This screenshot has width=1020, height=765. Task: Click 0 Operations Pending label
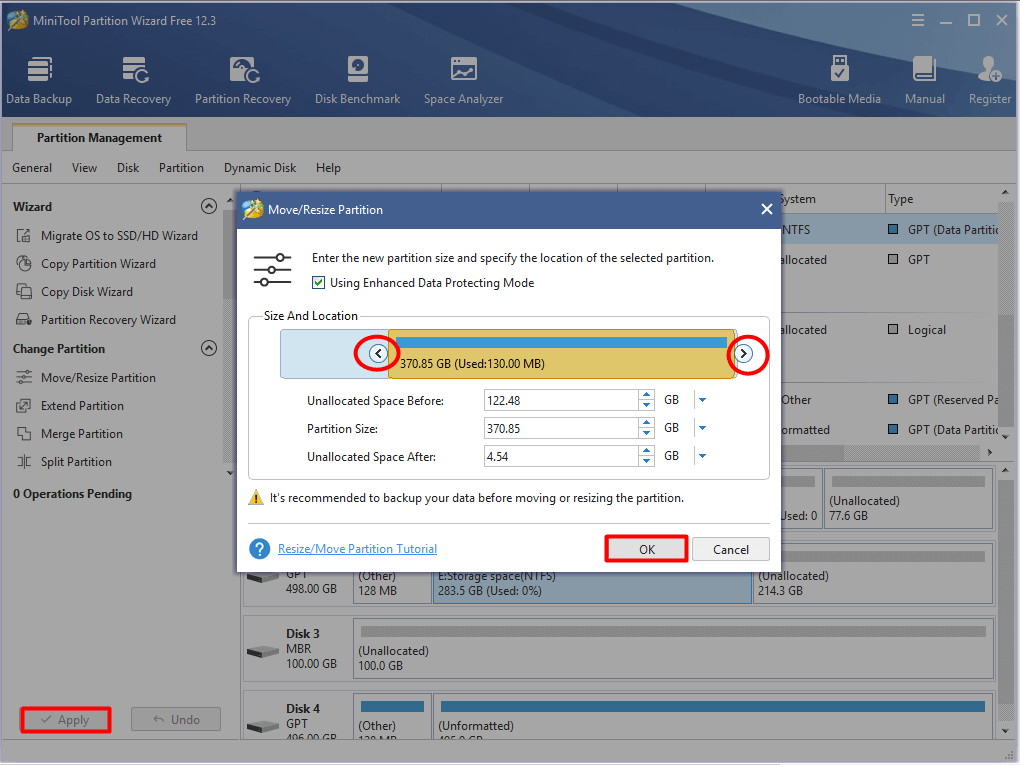(x=72, y=494)
